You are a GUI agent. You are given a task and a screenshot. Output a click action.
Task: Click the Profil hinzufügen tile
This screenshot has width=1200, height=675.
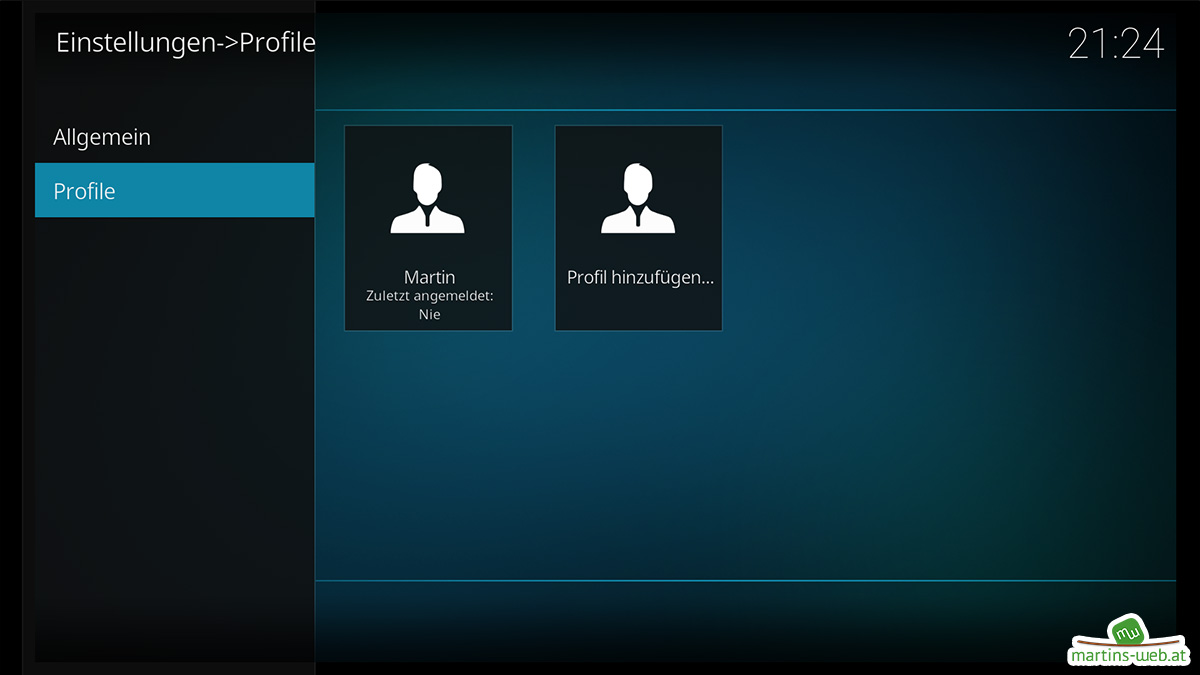pyautogui.click(x=639, y=228)
